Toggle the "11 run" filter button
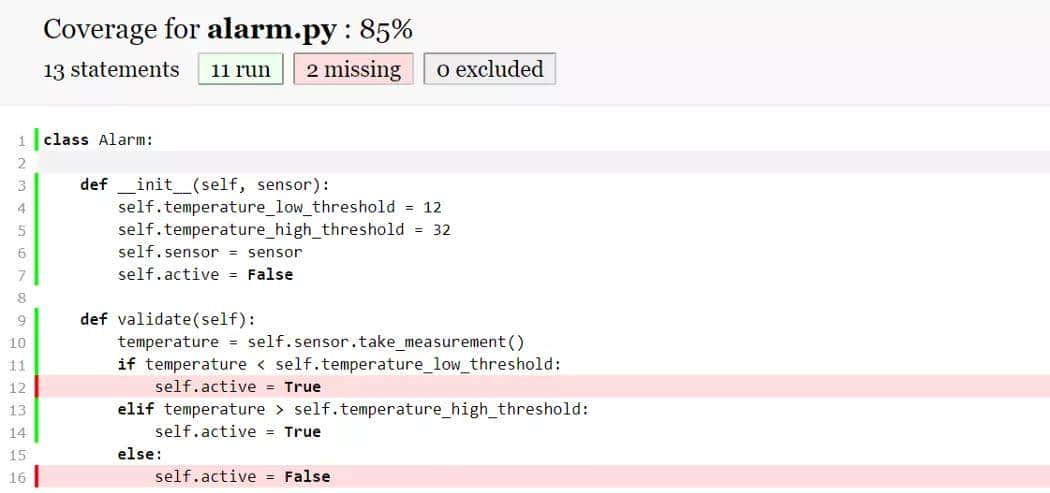This screenshot has height=493, width=1050. click(241, 70)
